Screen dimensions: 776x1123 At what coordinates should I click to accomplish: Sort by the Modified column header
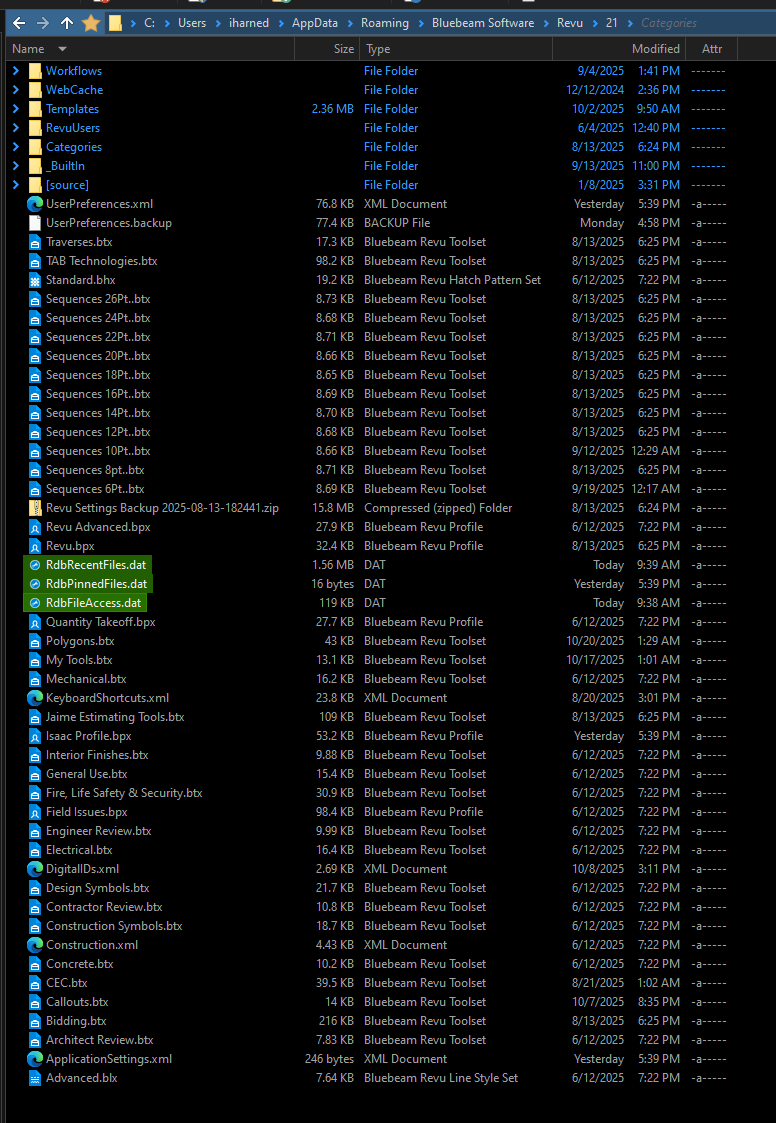point(656,49)
